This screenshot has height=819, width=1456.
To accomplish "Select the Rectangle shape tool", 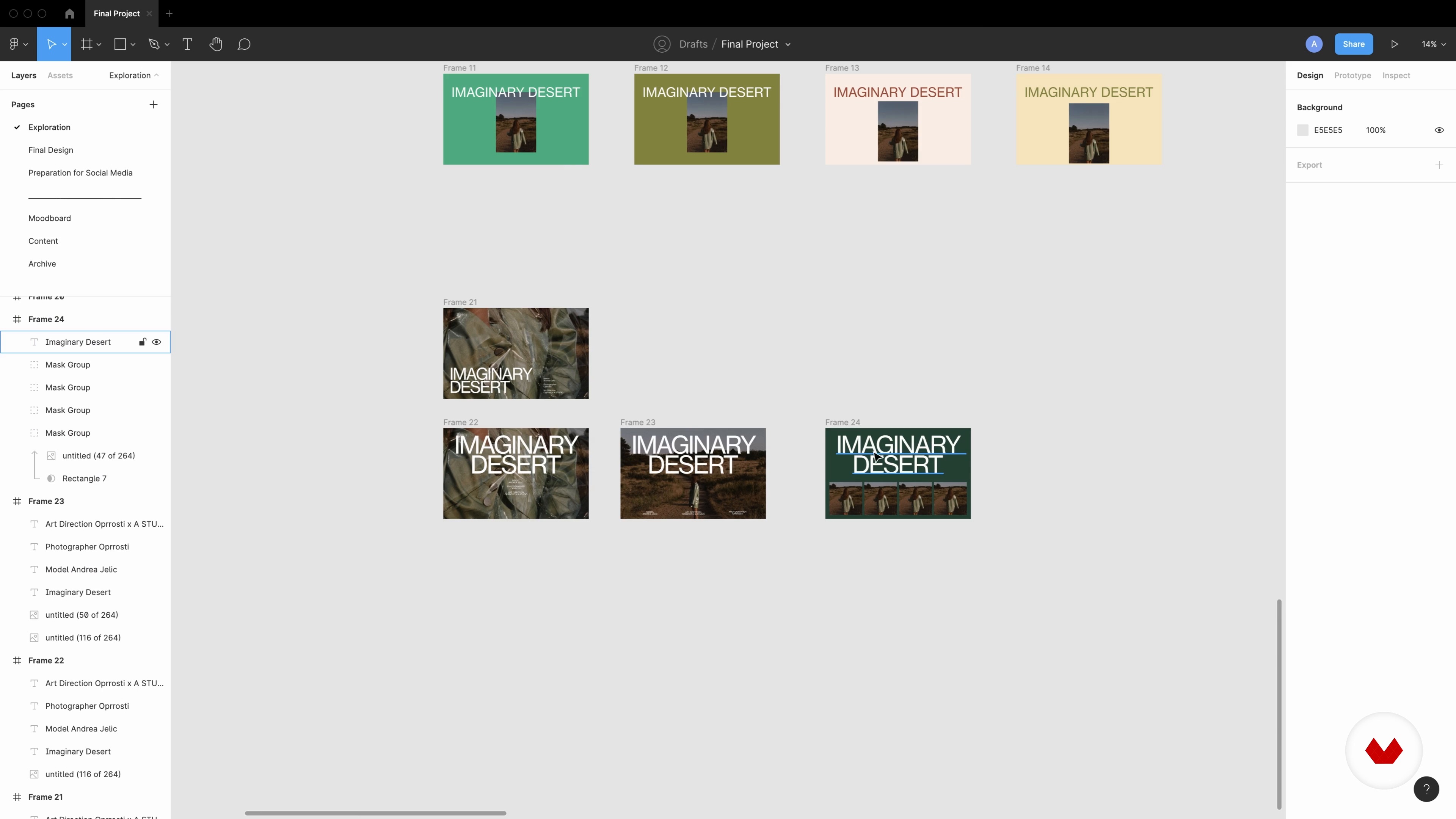I will (120, 44).
